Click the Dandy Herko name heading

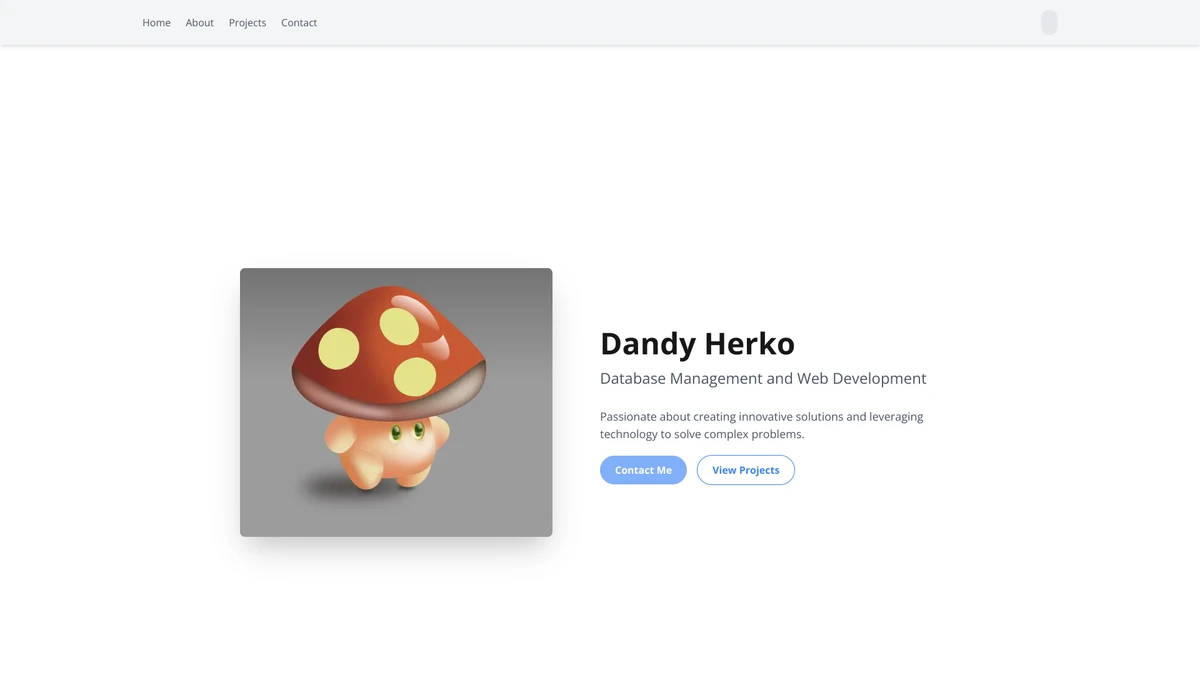tap(697, 344)
